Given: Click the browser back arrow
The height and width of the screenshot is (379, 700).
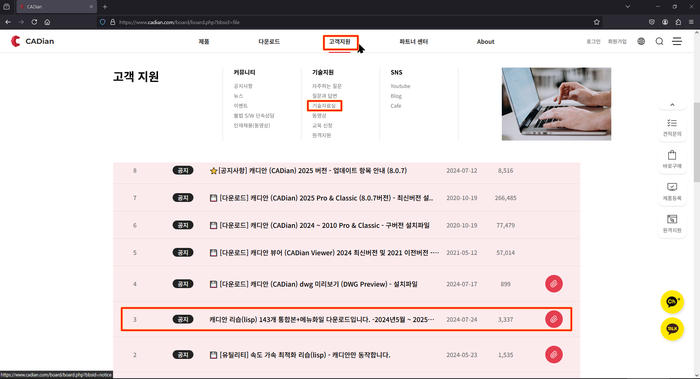Looking at the screenshot, I should point(8,22).
